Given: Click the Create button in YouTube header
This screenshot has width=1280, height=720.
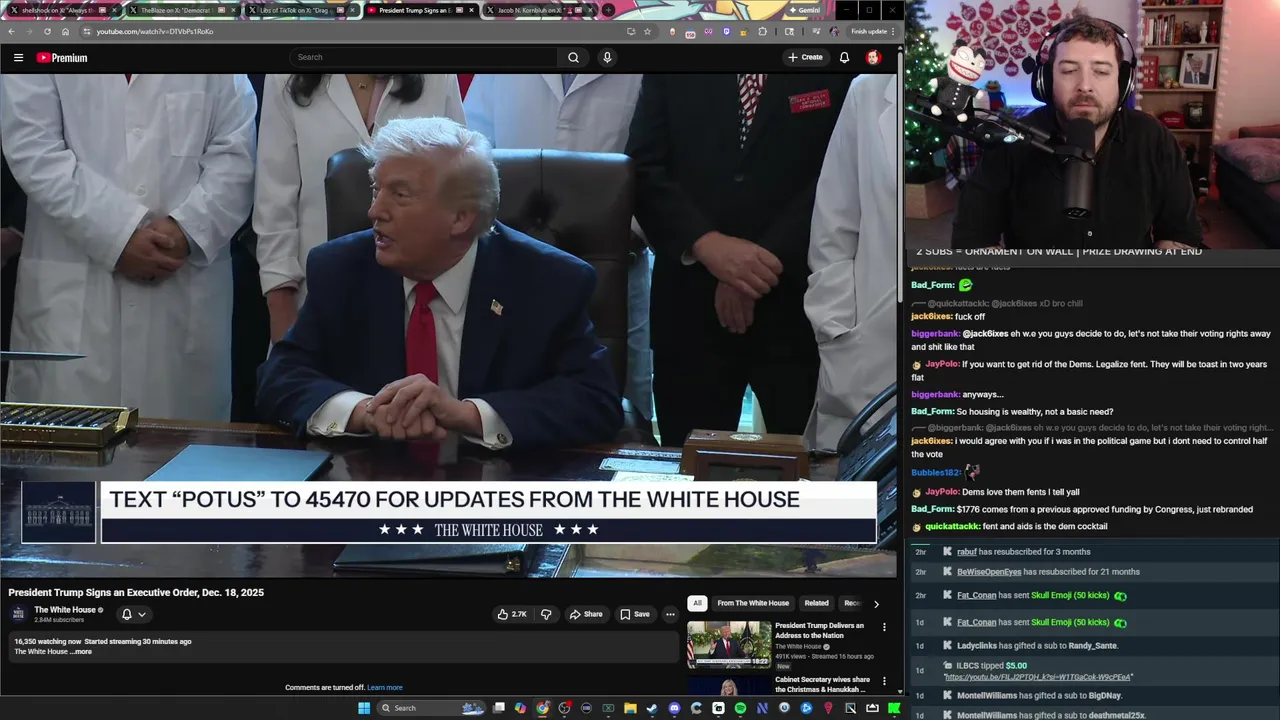Looking at the screenshot, I should coord(805,57).
